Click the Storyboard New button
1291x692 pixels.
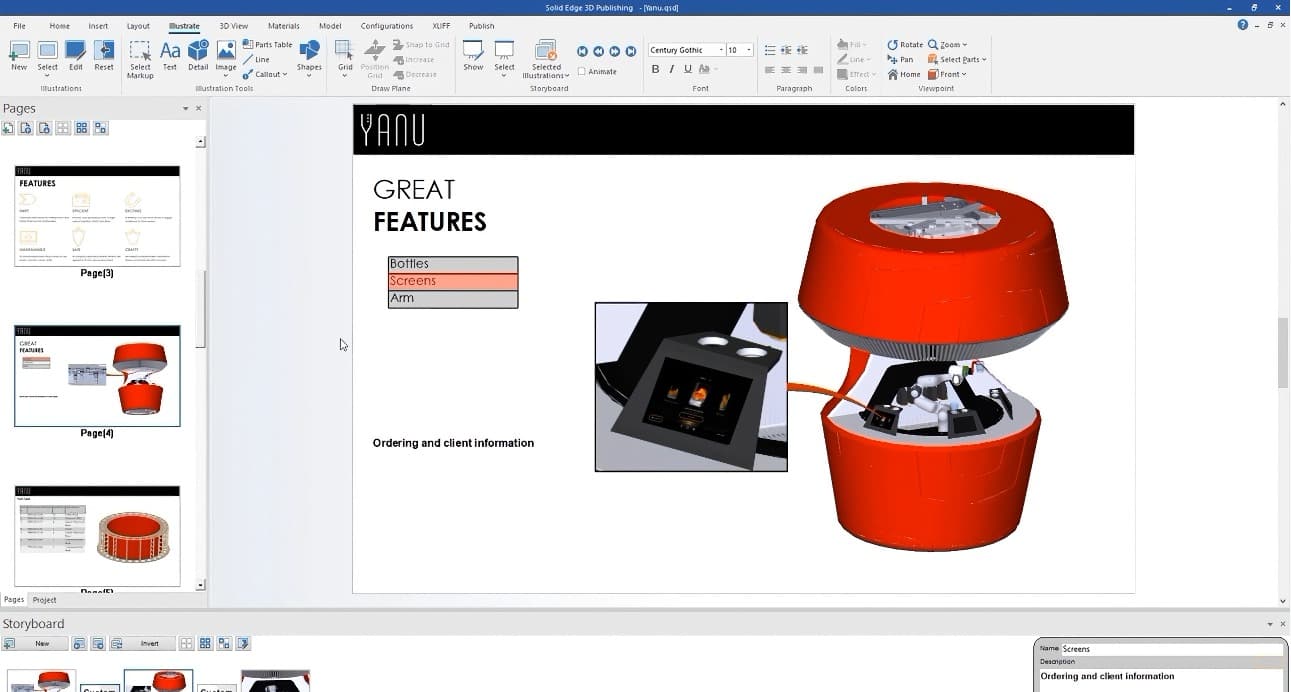(36, 644)
